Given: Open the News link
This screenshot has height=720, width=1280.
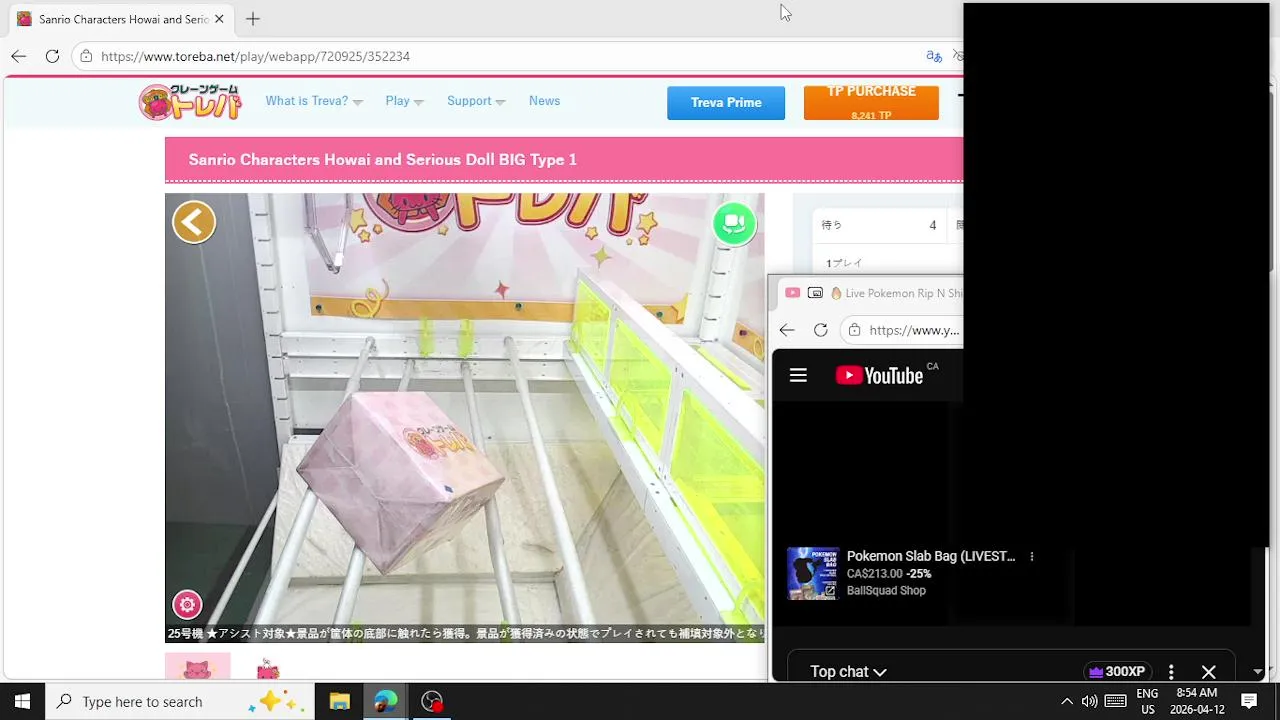Looking at the screenshot, I should point(544,101).
